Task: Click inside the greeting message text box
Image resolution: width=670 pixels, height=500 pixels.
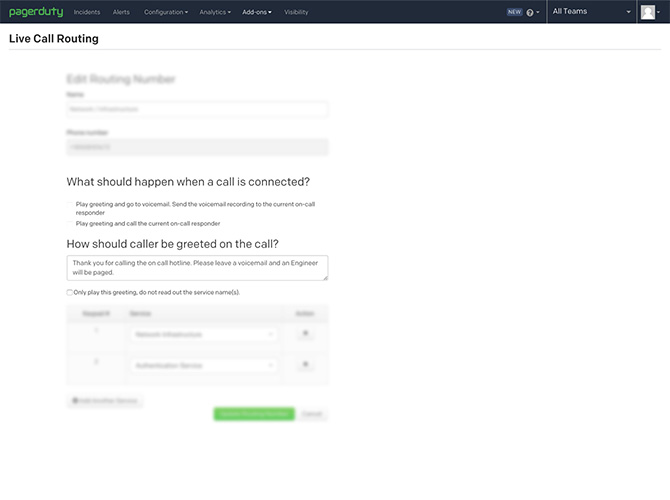Action: (x=197, y=267)
